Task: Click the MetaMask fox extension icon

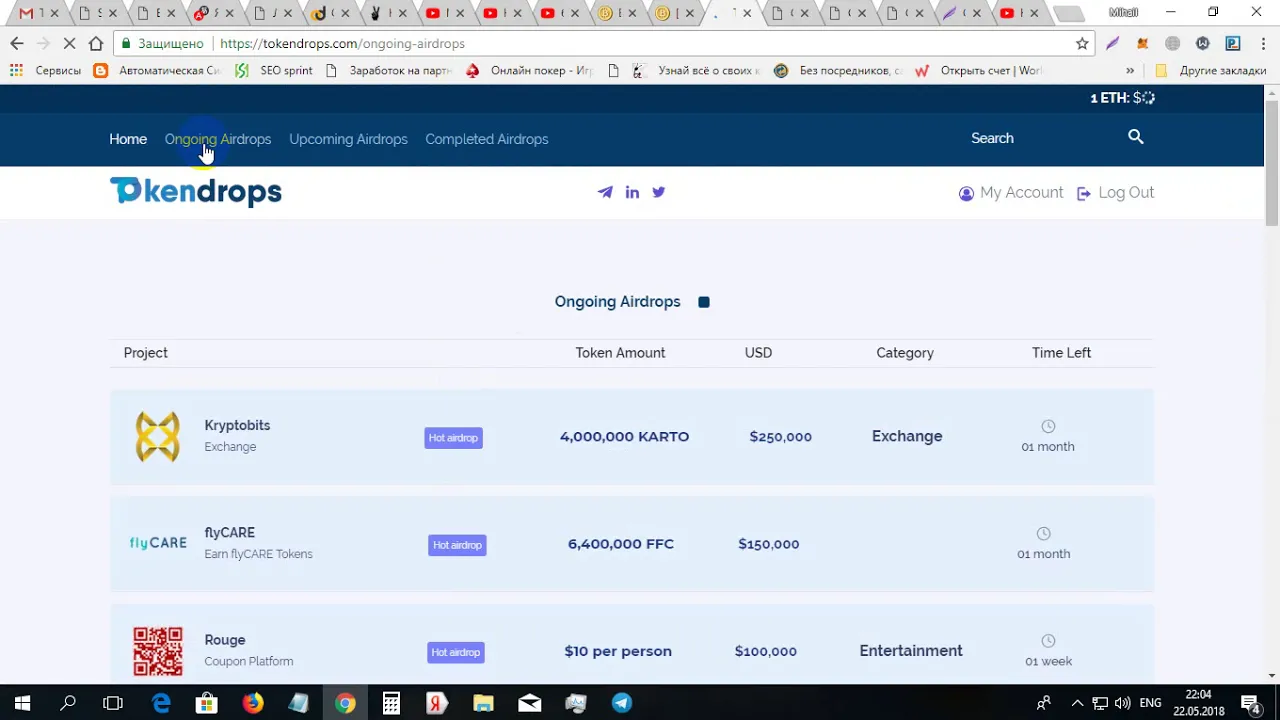Action: pos(1143,43)
